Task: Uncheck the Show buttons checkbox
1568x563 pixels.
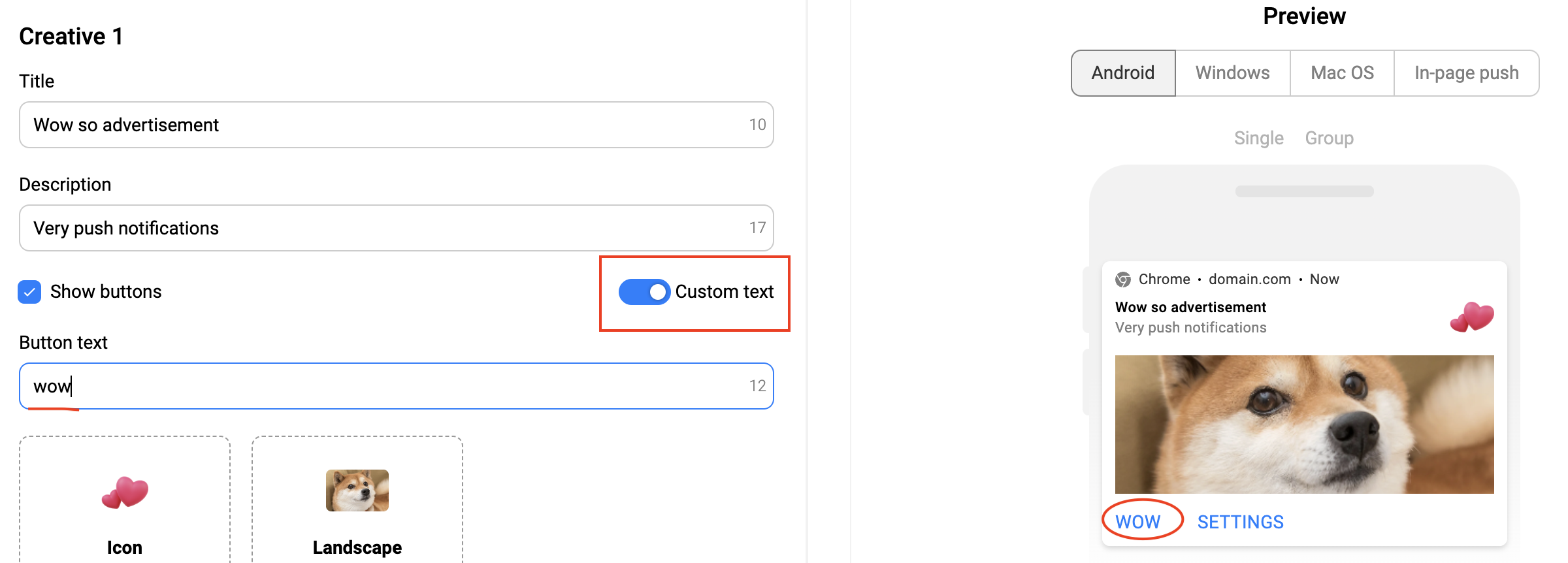Action: tap(29, 292)
